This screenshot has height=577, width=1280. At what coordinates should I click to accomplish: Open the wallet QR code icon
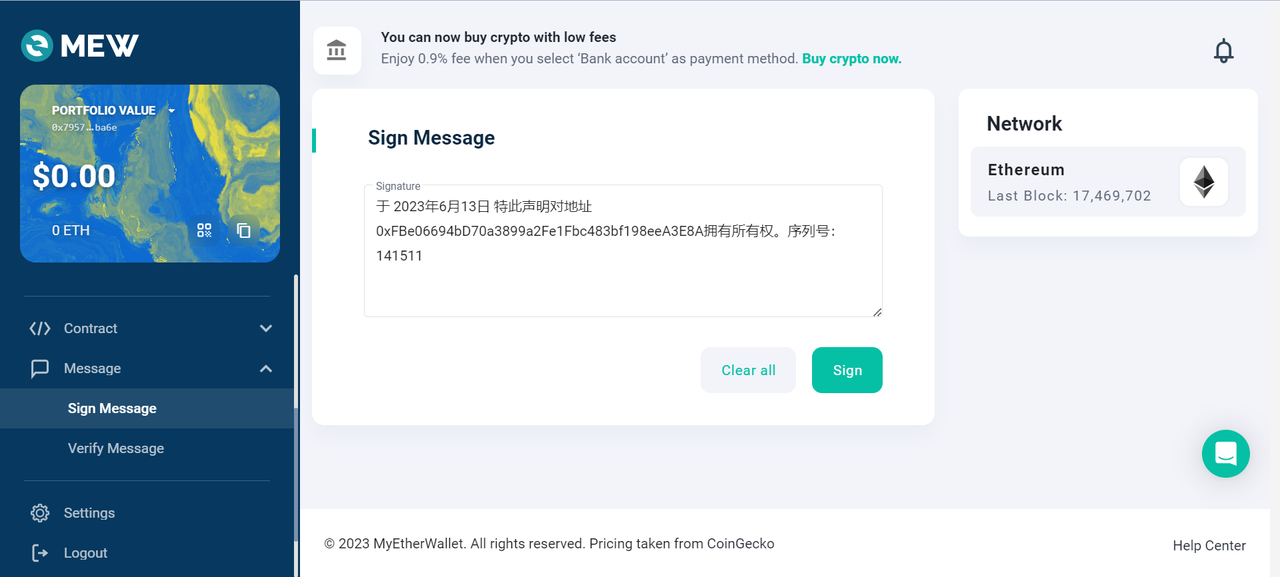[x=204, y=230]
